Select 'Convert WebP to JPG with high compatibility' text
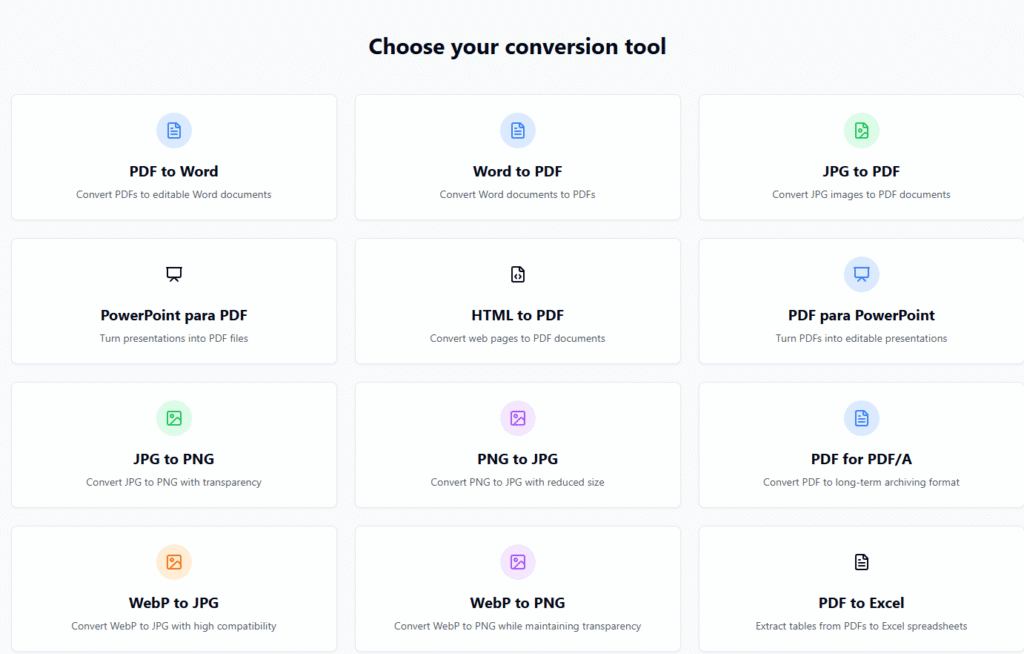This screenshot has height=654, width=1024. coord(174,626)
